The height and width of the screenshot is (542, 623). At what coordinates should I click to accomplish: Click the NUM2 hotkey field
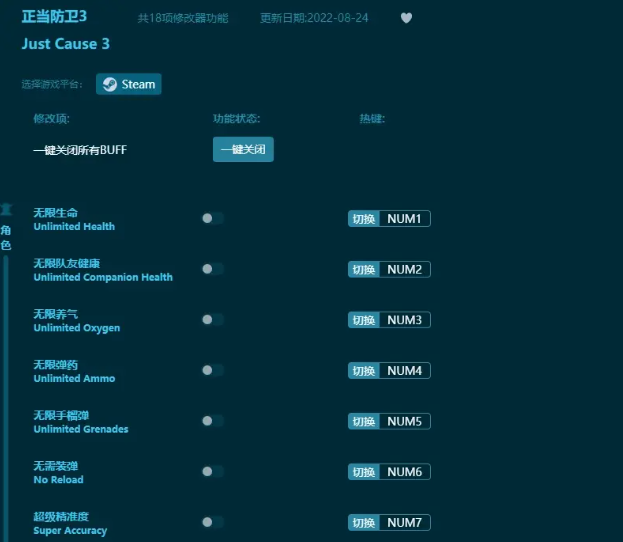(404, 269)
